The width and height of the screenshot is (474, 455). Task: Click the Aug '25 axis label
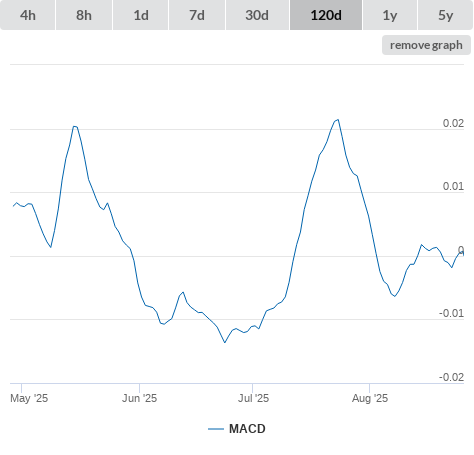370,398
